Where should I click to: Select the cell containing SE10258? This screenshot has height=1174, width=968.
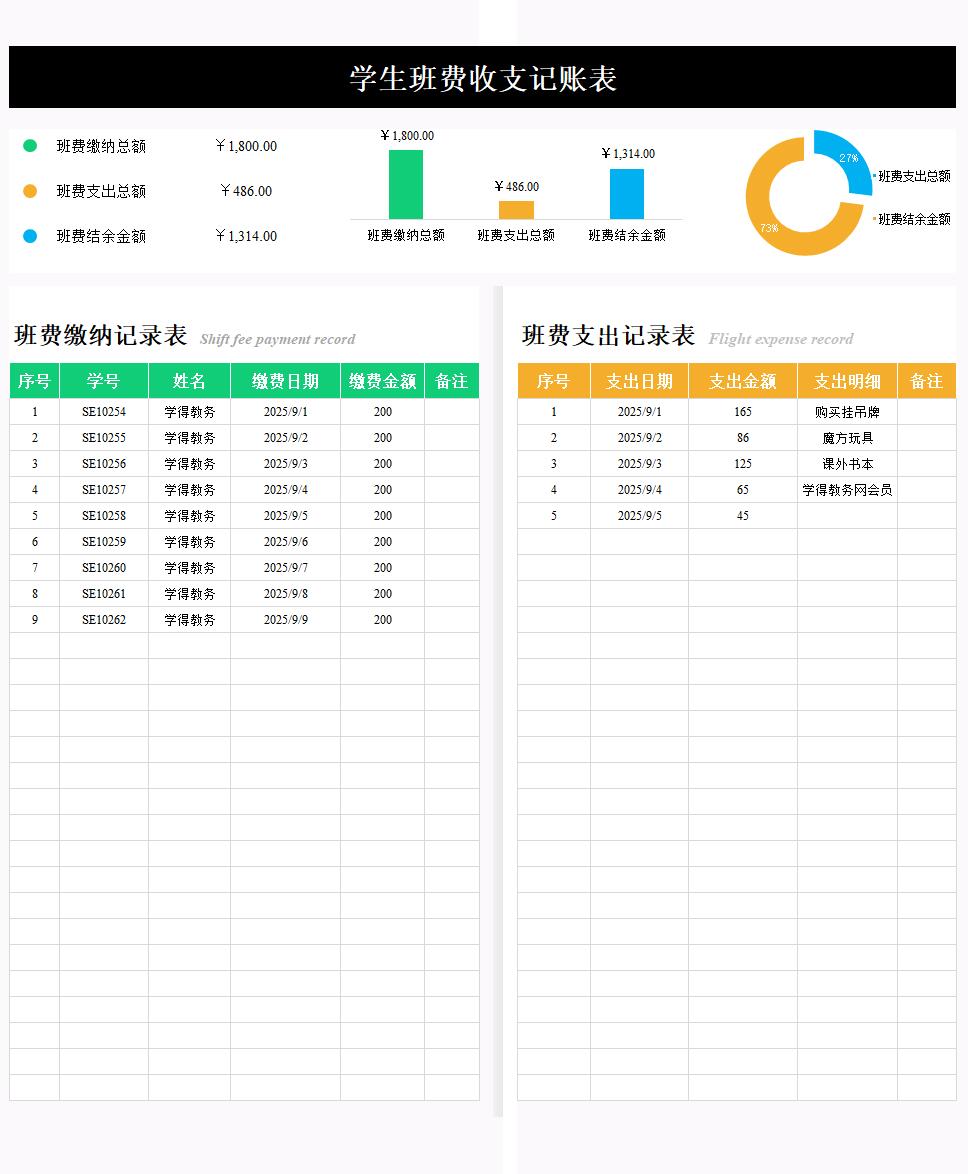[x=103, y=516]
